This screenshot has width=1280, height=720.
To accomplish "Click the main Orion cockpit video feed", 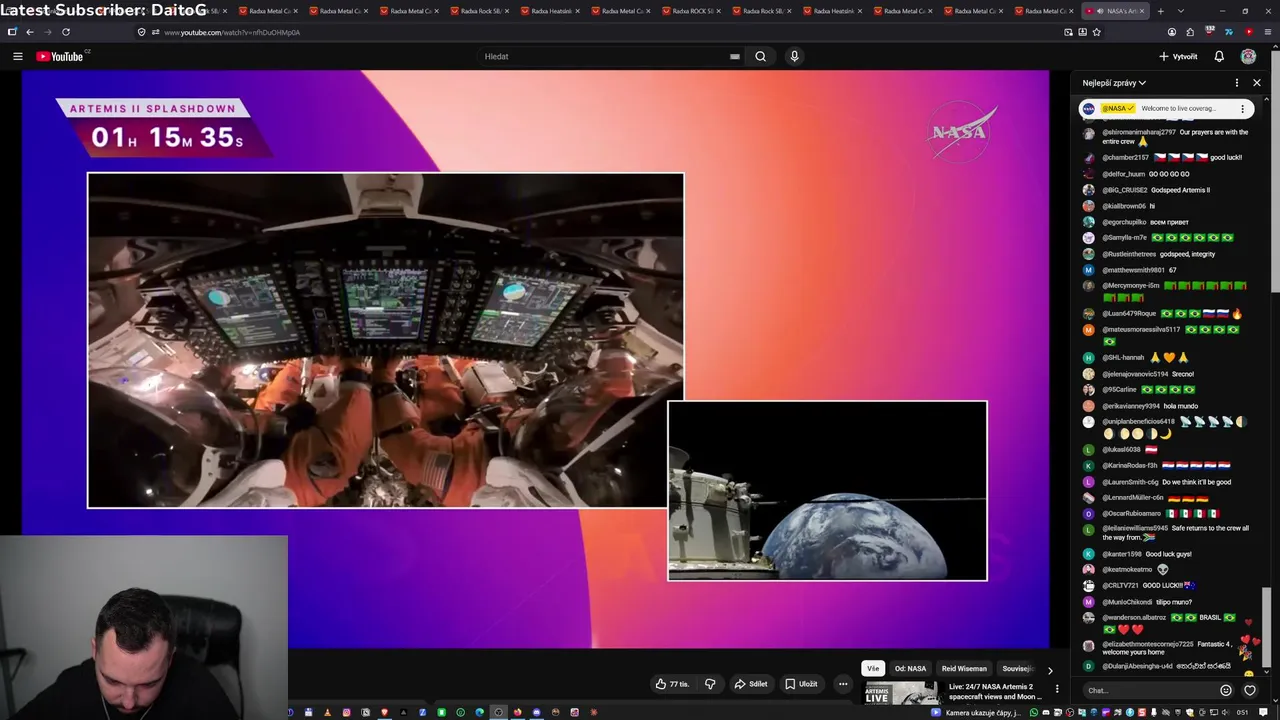I will [x=386, y=340].
